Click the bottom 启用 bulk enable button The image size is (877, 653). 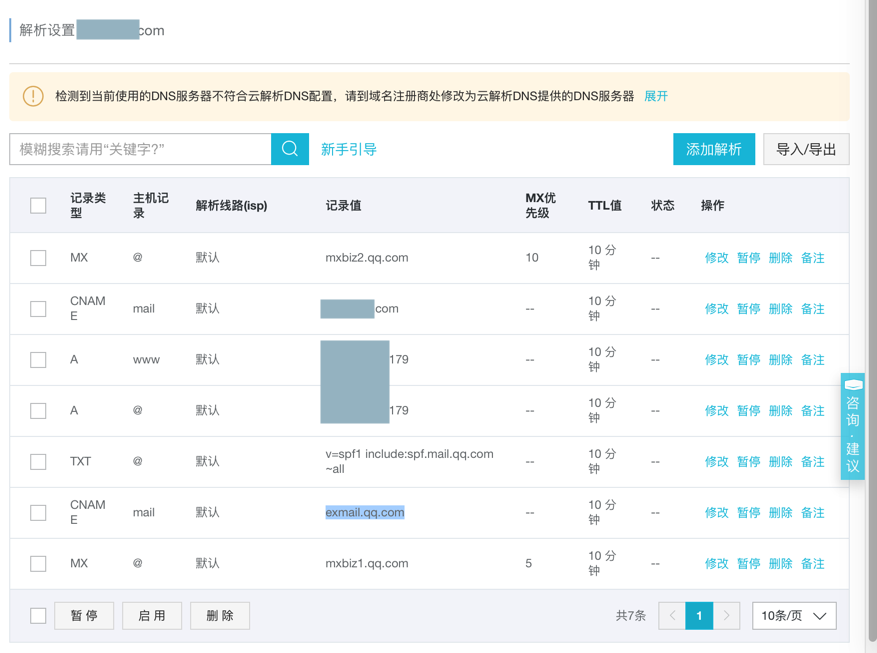point(152,616)
